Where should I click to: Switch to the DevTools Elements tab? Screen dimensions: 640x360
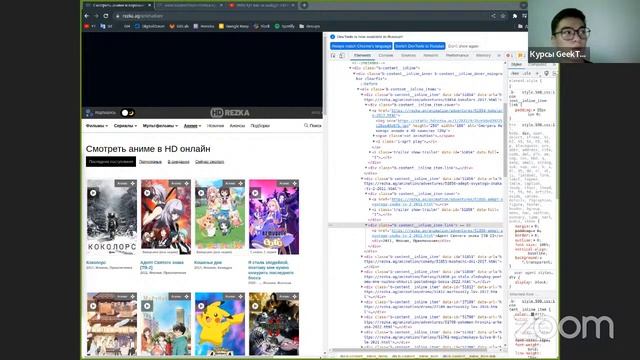coord(362,55)
